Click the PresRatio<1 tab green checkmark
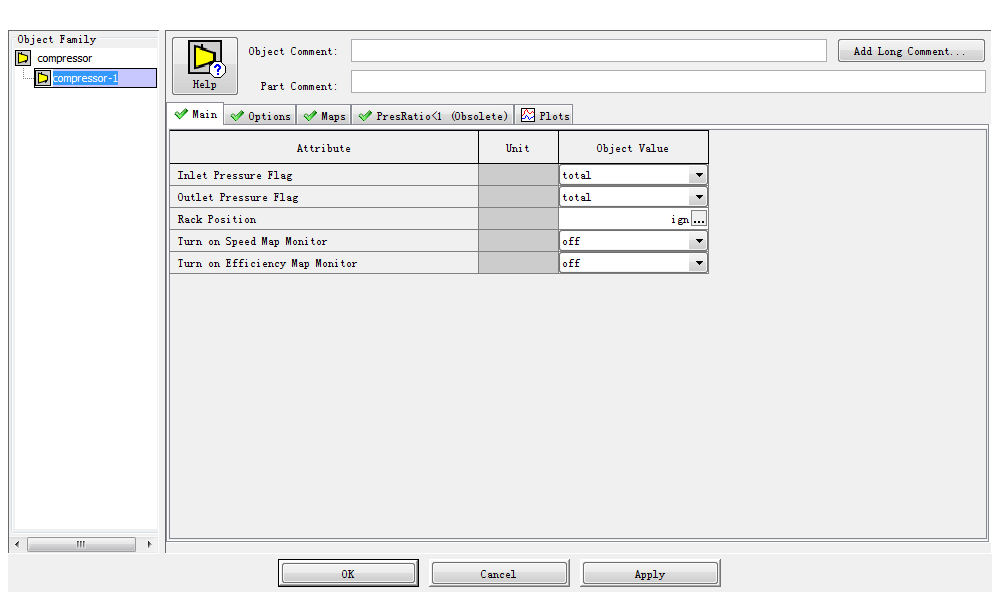 [x=365, y=116]
